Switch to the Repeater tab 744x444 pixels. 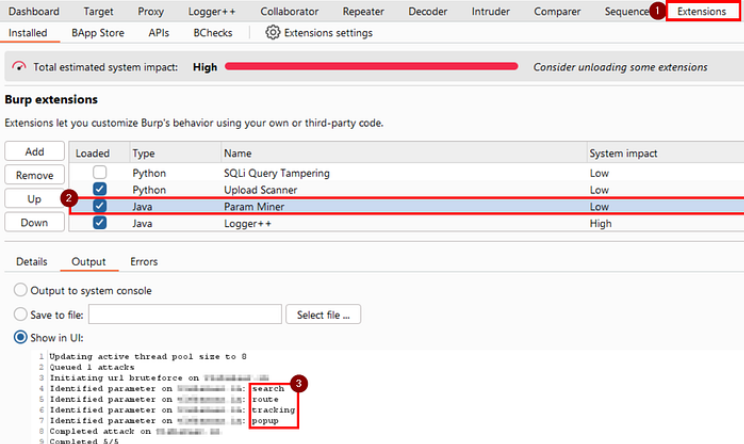(x=363, y=11)
